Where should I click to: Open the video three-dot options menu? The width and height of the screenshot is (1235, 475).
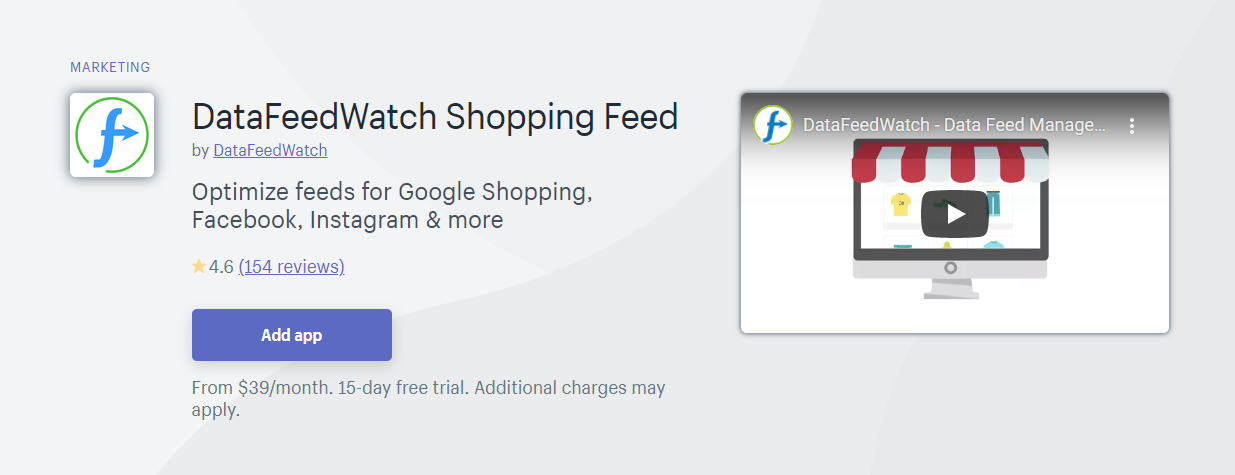[1132, 126]
